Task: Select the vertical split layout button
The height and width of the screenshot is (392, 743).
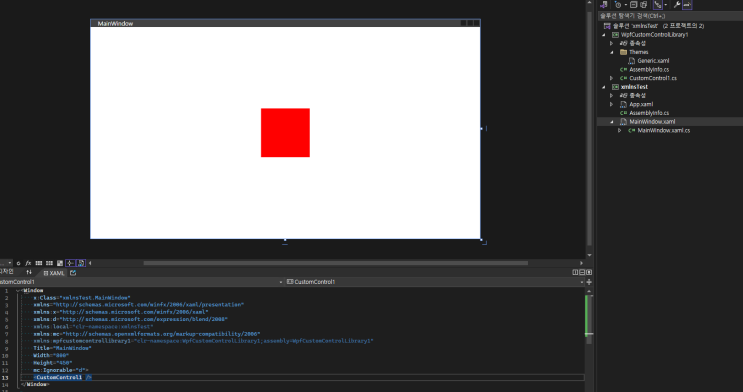Action: click(575, 273)
